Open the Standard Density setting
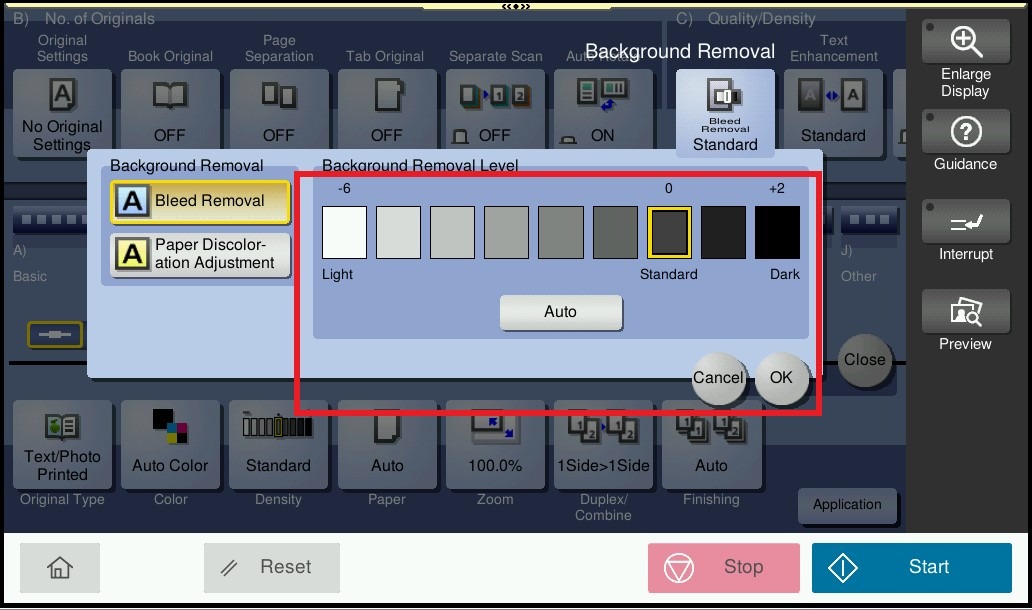Image resolution: width=1032 pixels, height=610 pixels. (278, 444)
